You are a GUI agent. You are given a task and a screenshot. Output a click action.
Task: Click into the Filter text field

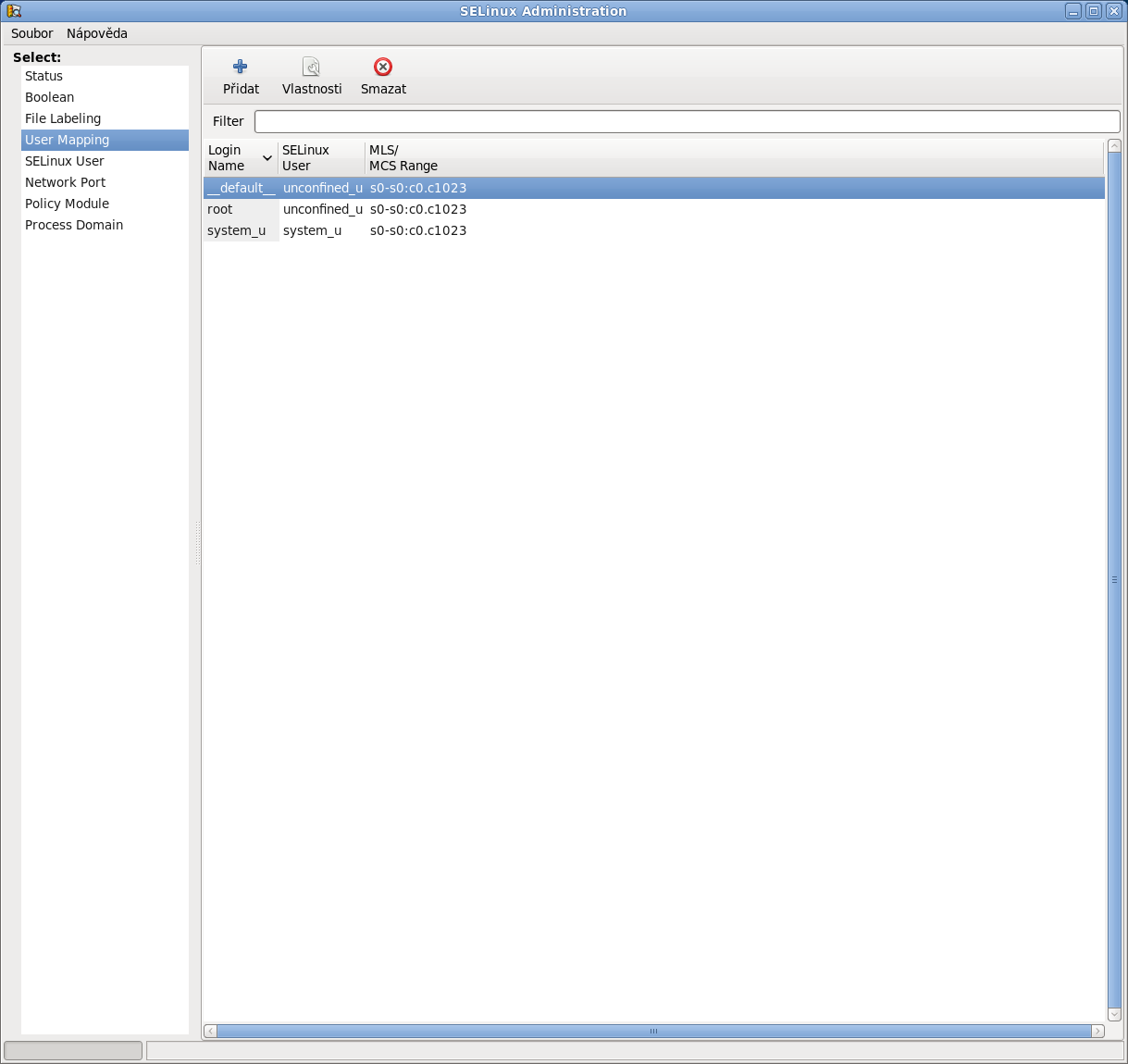click(687, 121)
